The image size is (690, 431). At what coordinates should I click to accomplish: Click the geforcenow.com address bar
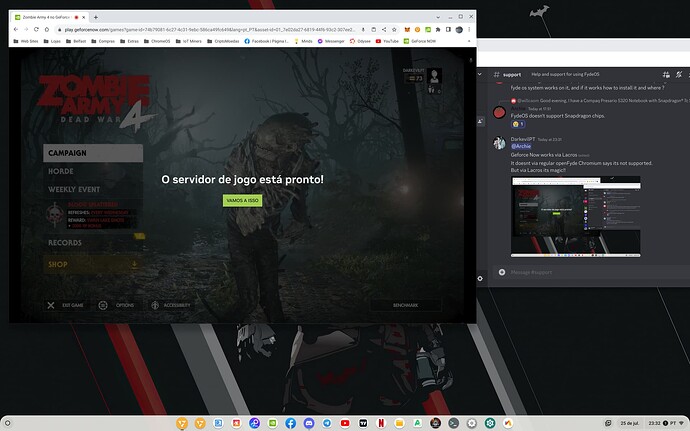209,29
